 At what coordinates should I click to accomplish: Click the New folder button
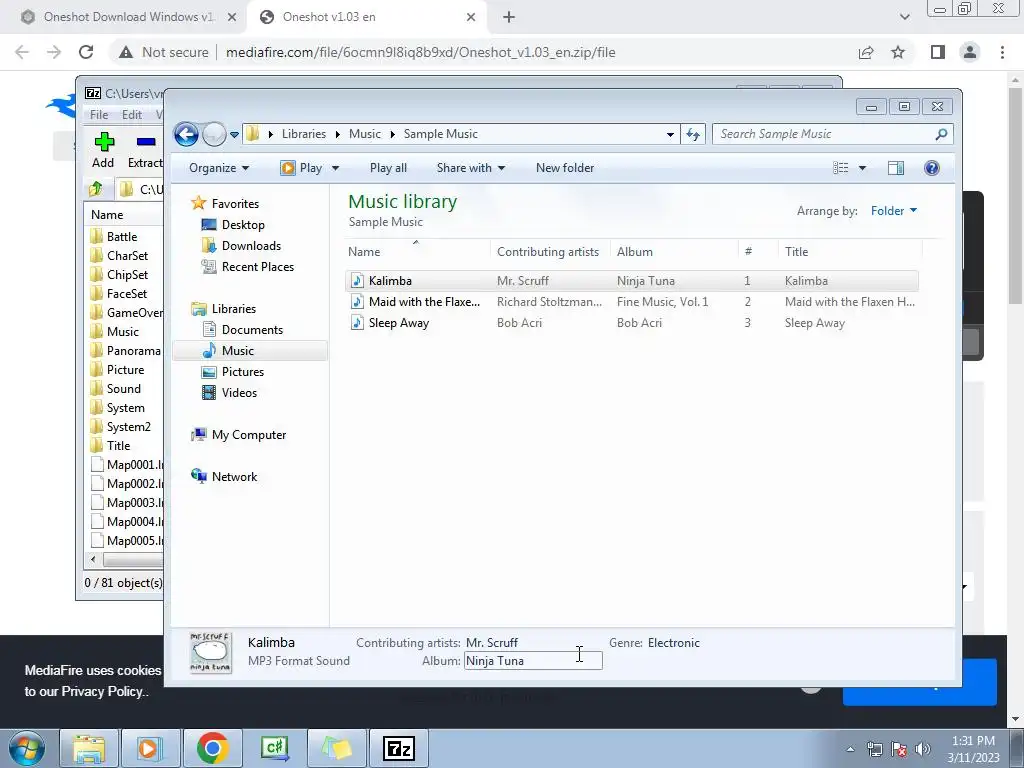coord(565,168)
